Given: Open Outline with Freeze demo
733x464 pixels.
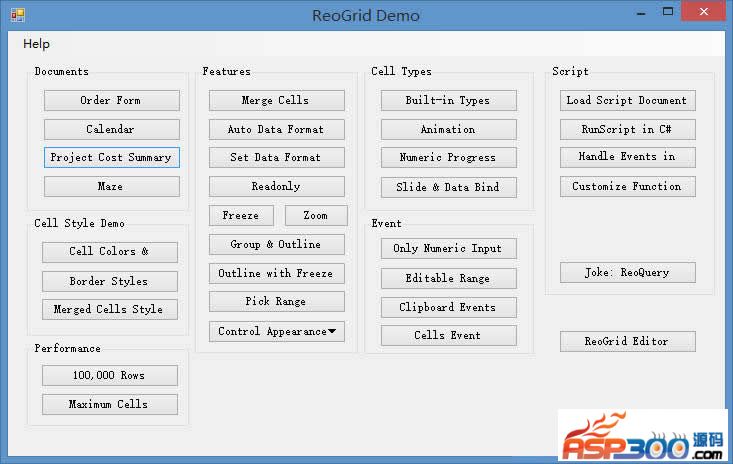Looking at the screenshot, I should tap(277, 273).
